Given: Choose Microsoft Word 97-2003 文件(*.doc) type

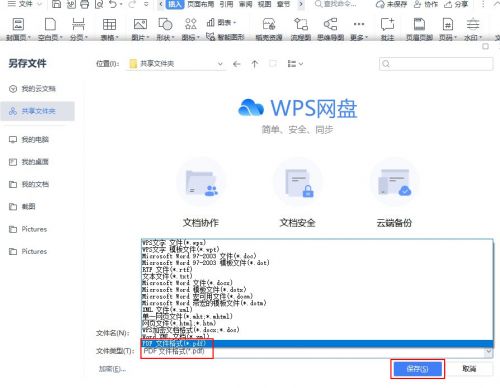Looking at the screenshot, I should click(x=317, y=256).
